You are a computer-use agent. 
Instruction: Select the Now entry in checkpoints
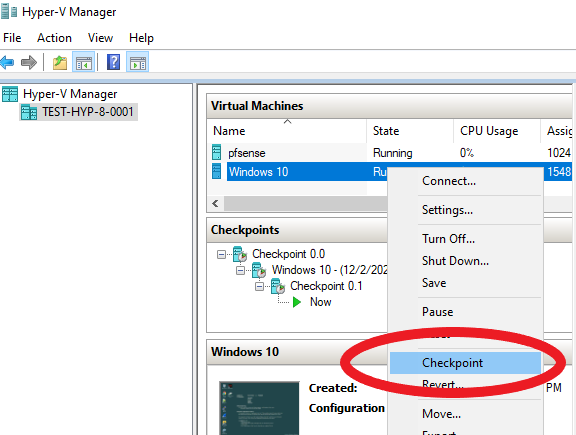[x=321, y=302]
